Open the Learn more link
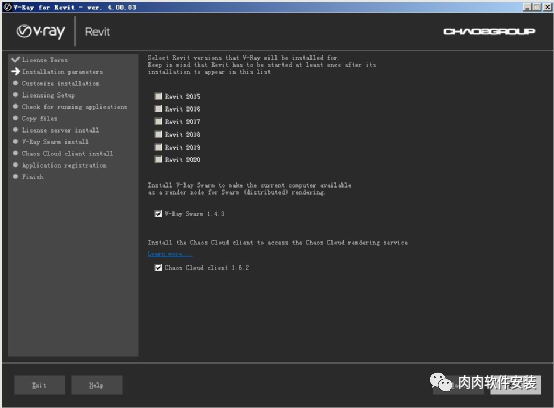Viewport: 554px width, 408px height. pyautogui.click(x=170, y=254)
